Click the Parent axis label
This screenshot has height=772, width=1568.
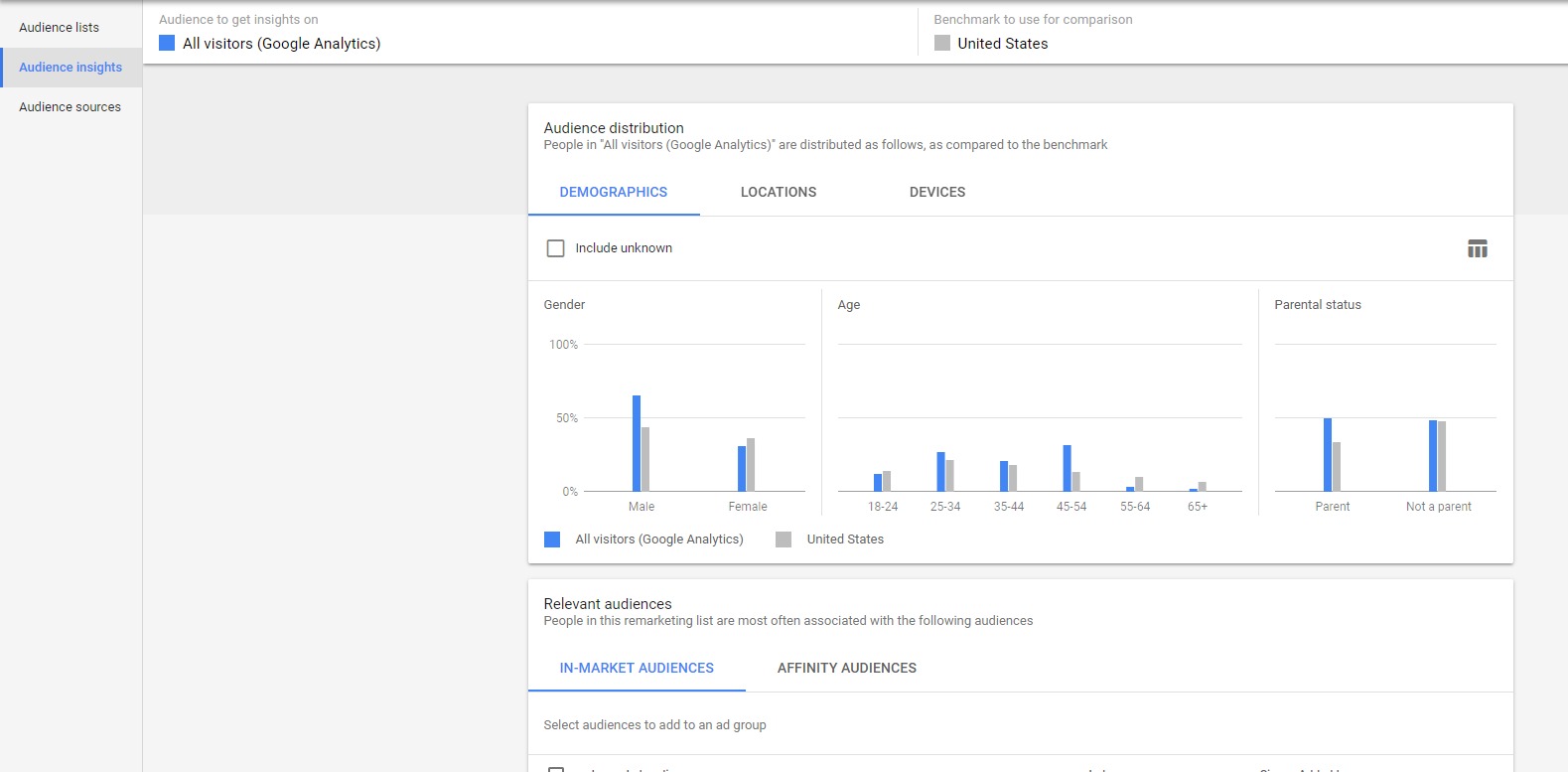coord(1333,507)
